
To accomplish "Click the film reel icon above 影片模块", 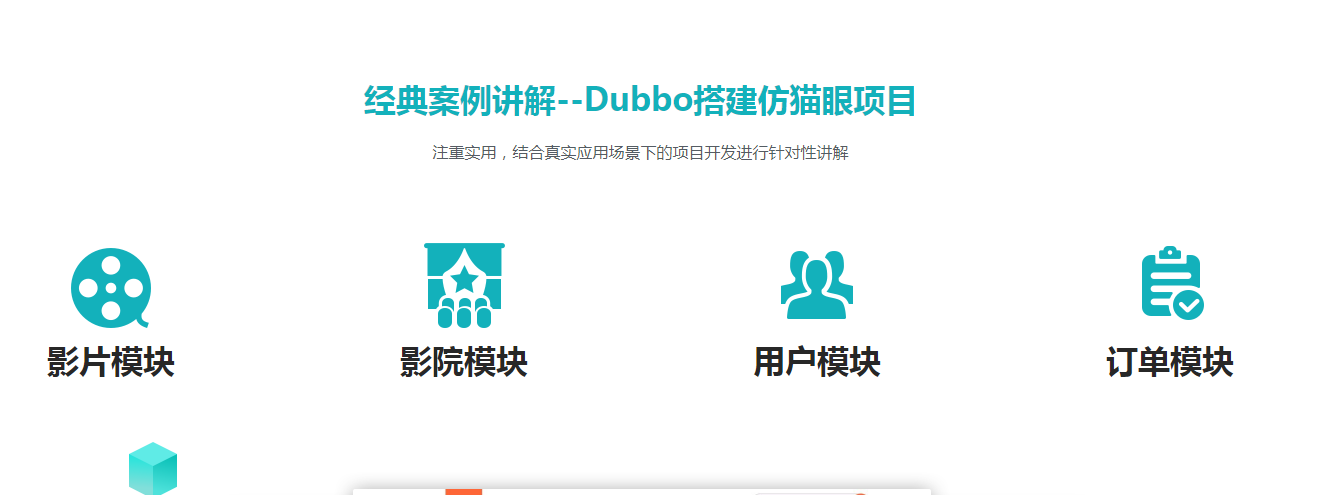I will (111, 287).
